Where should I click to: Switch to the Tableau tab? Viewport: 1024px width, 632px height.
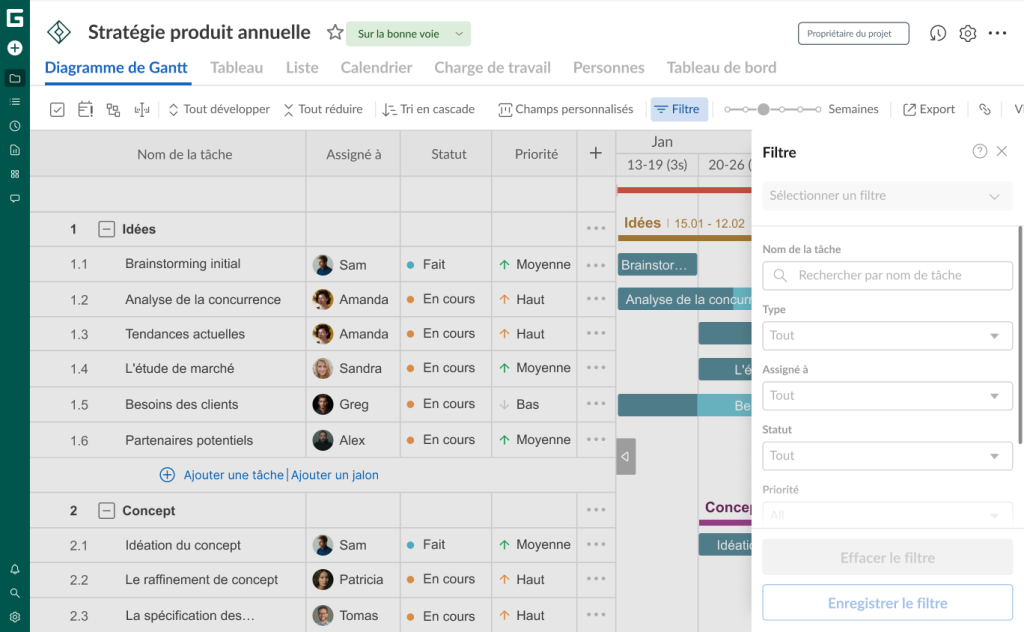tap(236, 68)
